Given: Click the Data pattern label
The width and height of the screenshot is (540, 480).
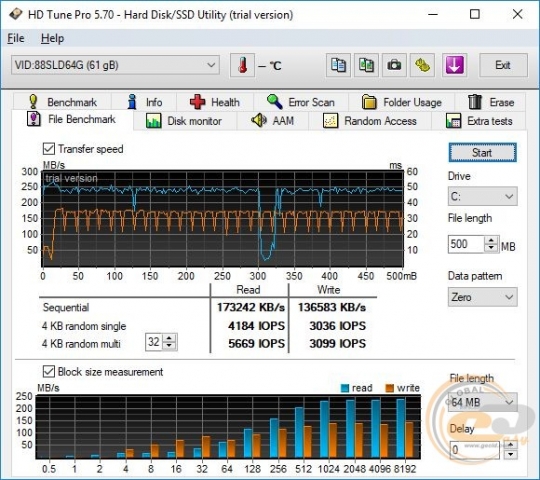Looking at the screenshot, I should coord(475,276).
